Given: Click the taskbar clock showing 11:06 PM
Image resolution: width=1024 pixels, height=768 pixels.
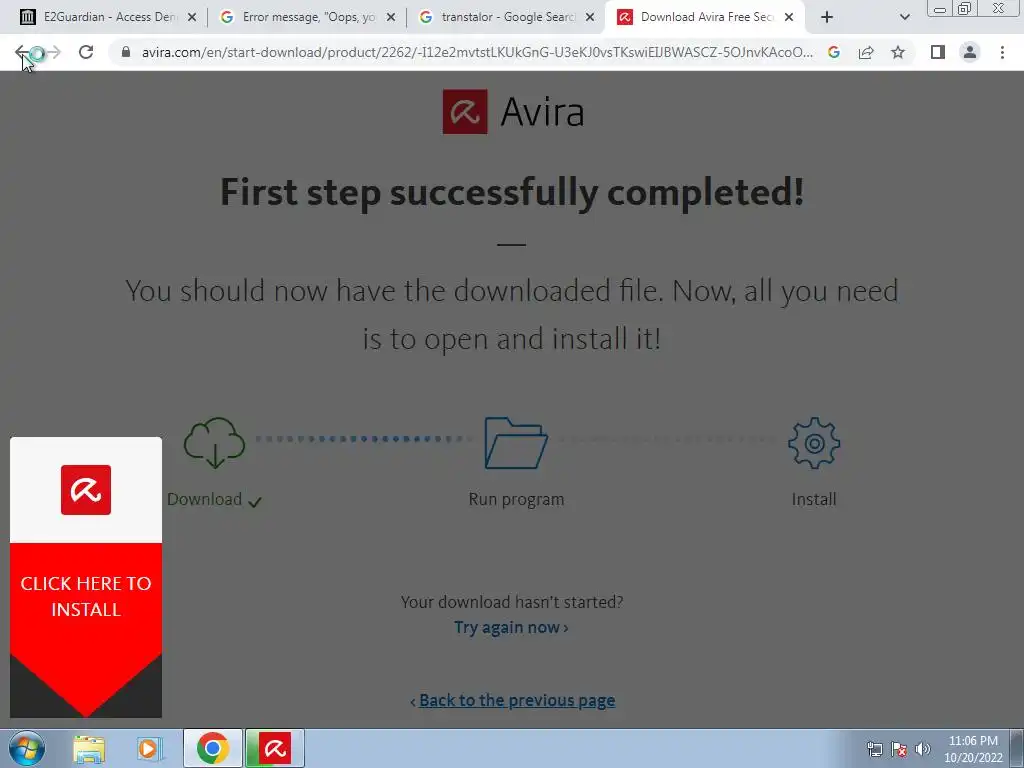Looking at the screenshot, I should point(973,749).
